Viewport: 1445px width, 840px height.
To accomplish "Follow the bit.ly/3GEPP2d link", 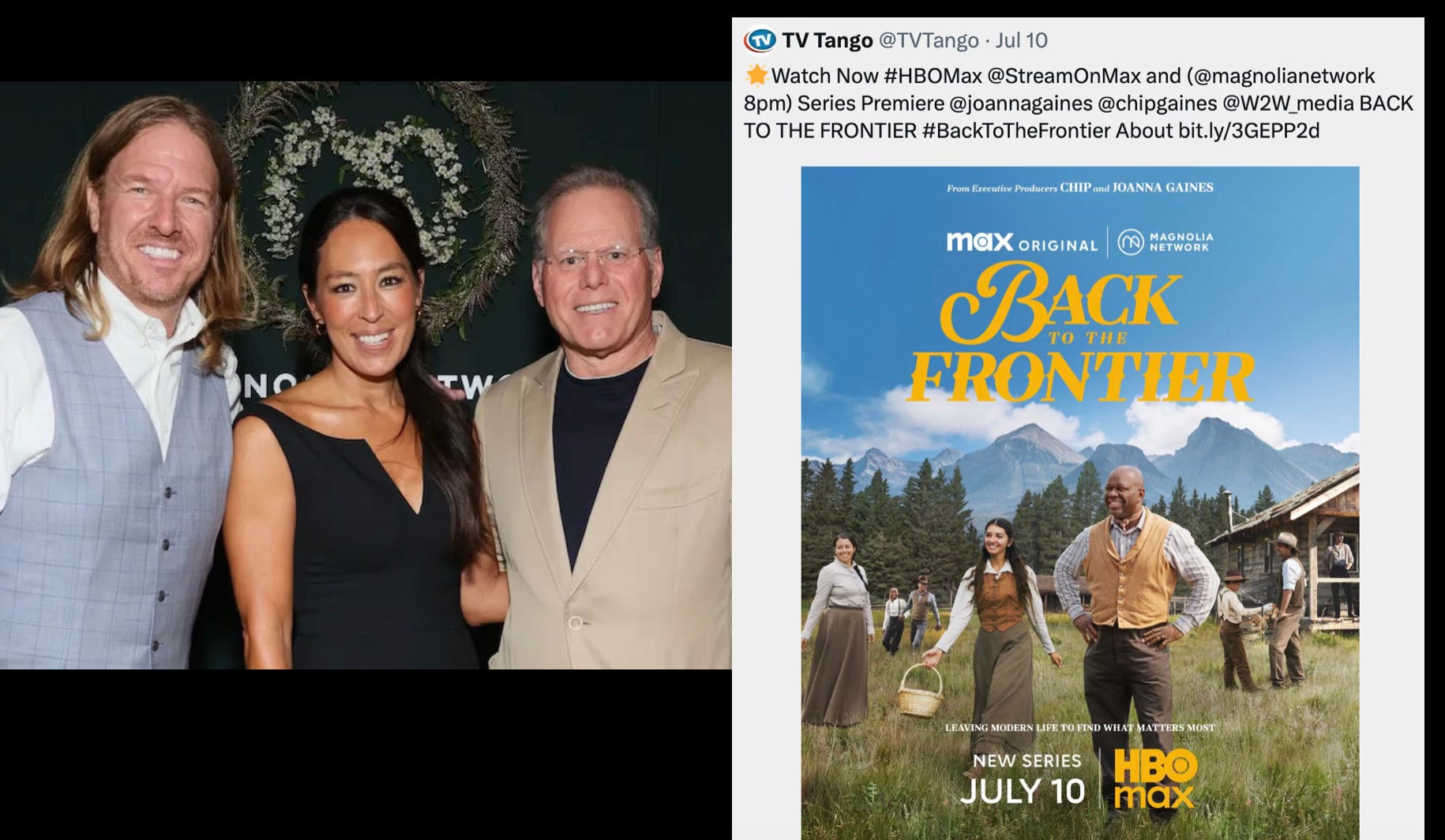I will click(1248, 131).
